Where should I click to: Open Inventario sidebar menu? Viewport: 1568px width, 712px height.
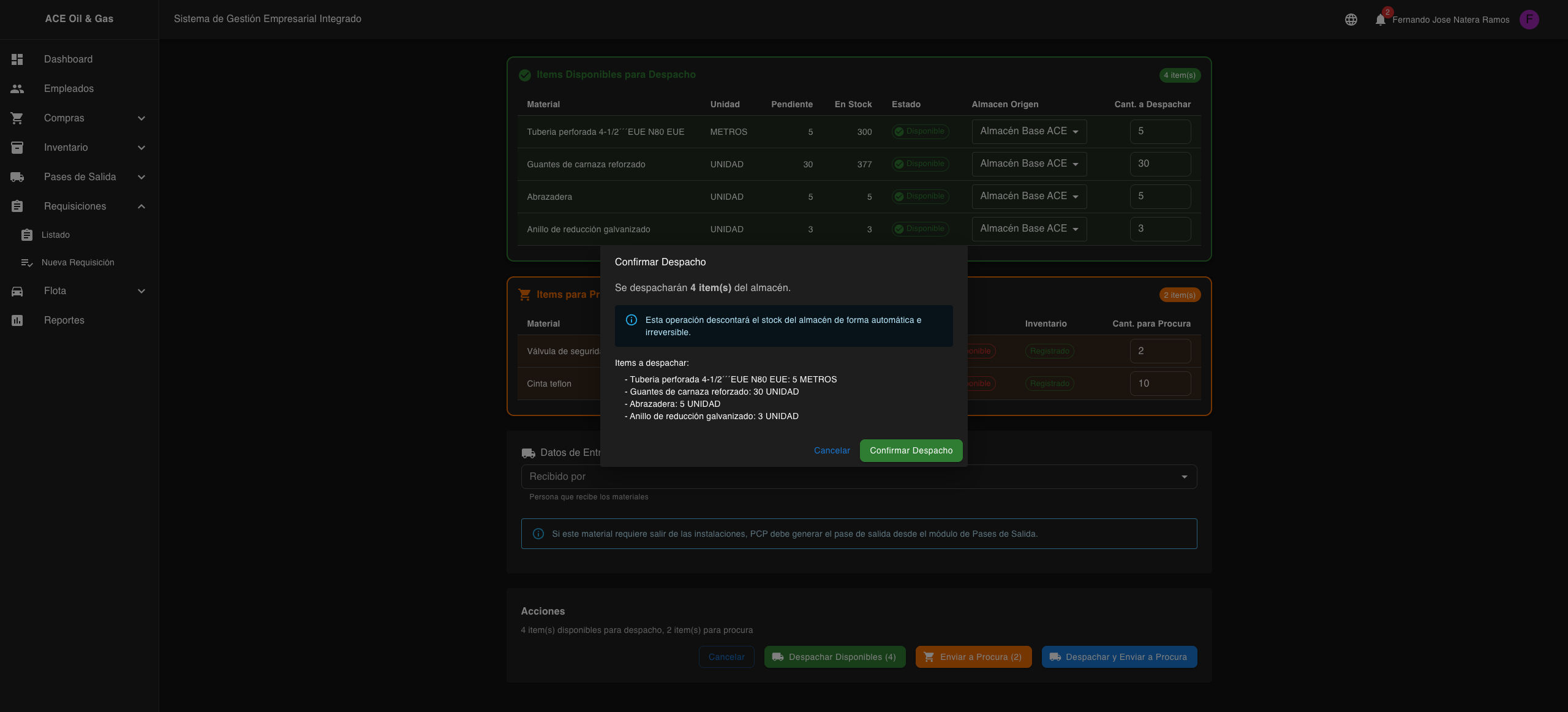[x=66, y=148]
